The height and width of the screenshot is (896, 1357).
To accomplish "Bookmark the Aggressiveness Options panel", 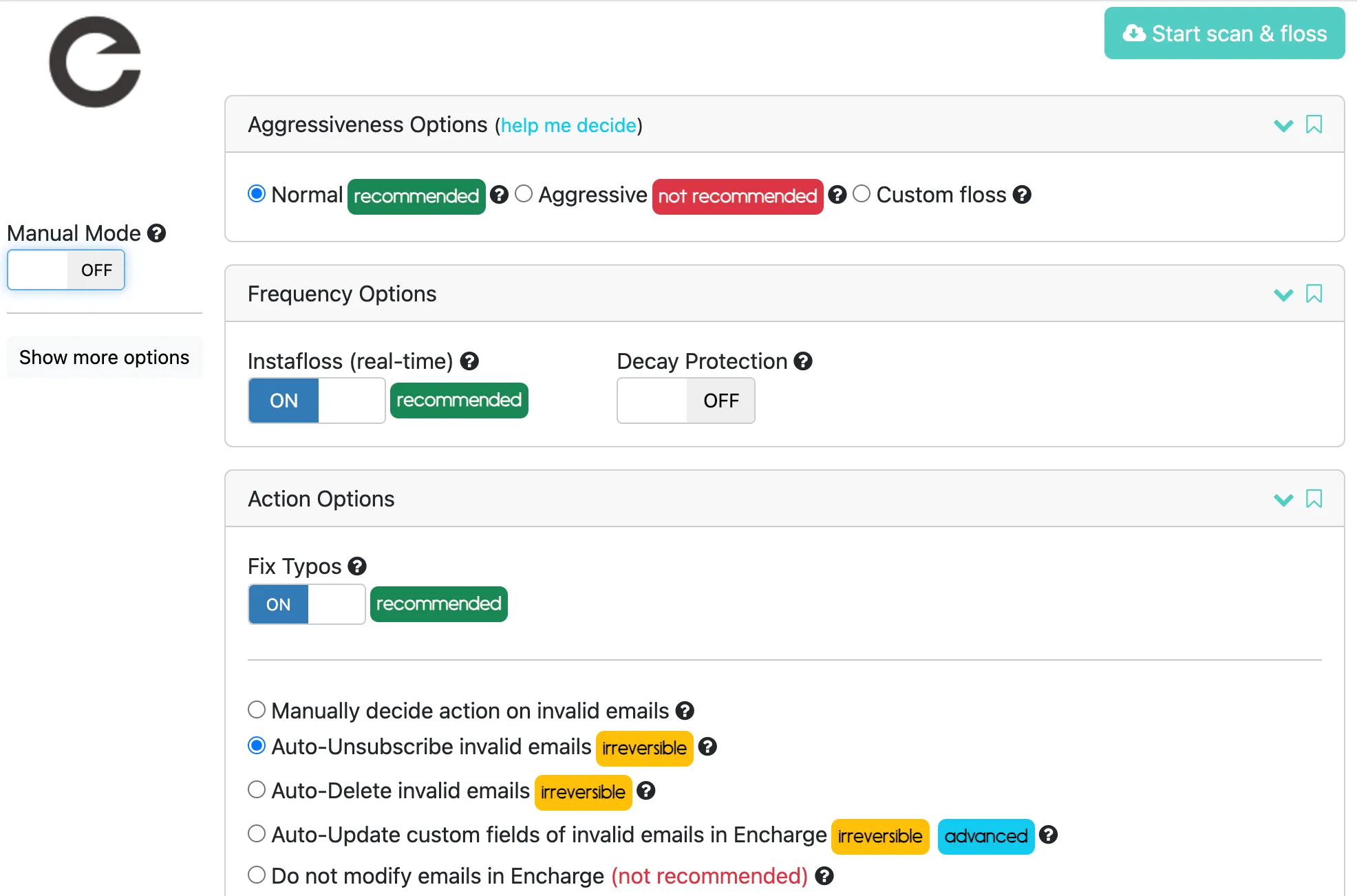I will (1314, 125).
